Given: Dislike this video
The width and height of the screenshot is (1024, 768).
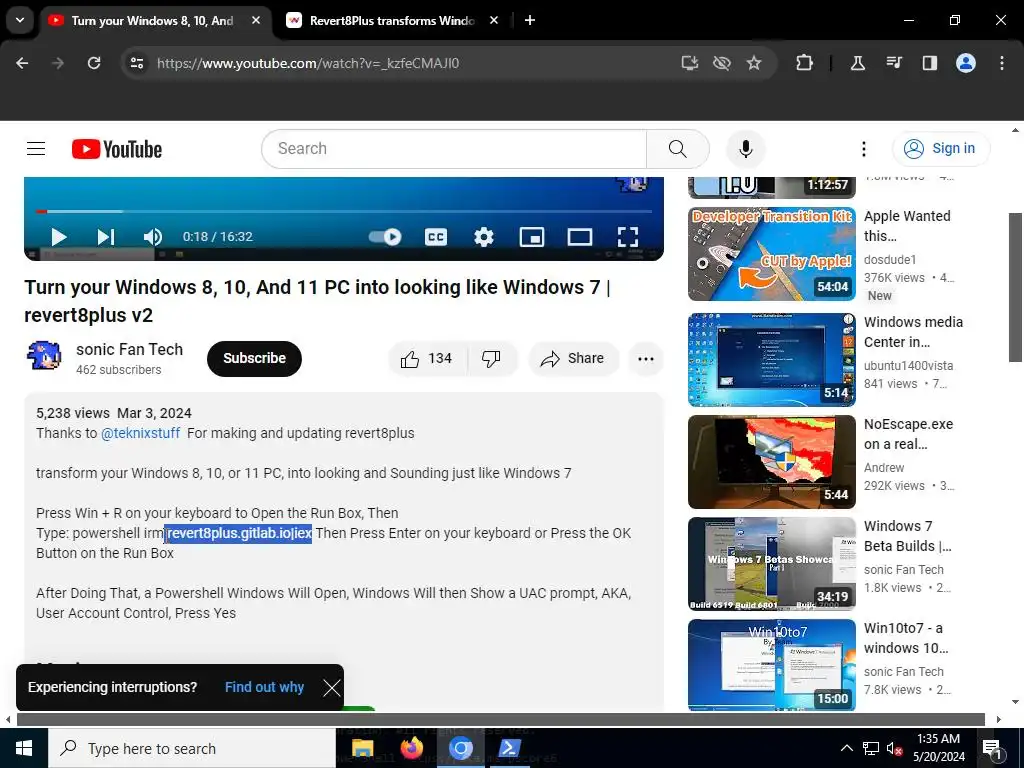Looking at the screenshot, I should [492, 359].
